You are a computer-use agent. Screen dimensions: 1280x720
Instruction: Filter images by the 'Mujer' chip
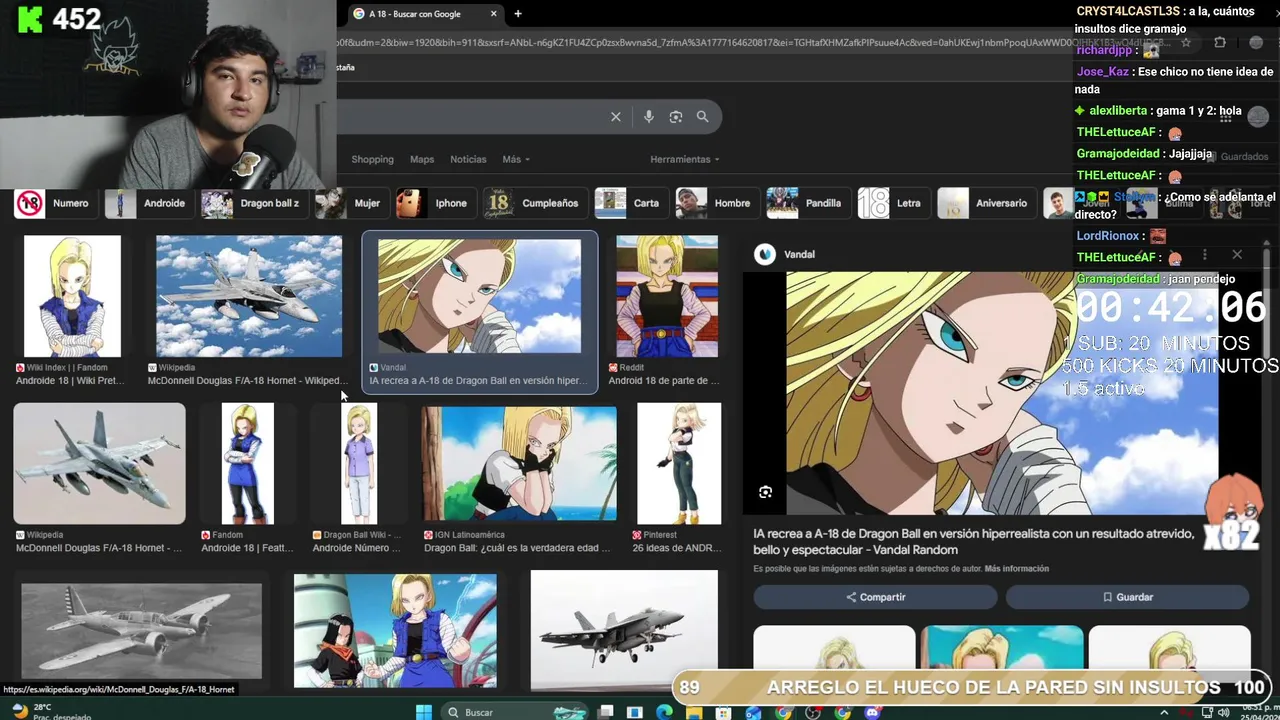coord(350,203)
